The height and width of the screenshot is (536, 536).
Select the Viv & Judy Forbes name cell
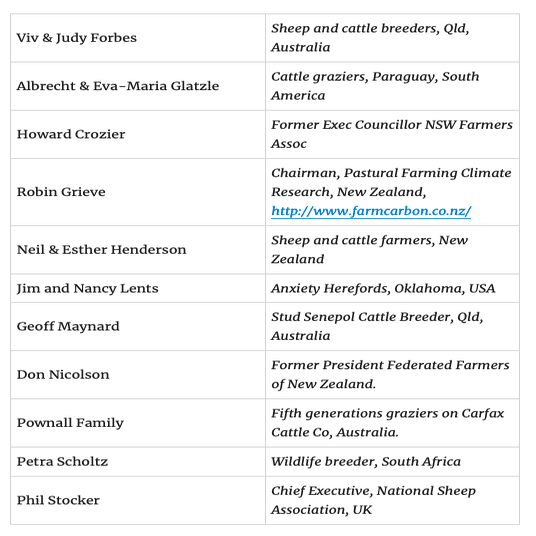click(x=138, y=38)
